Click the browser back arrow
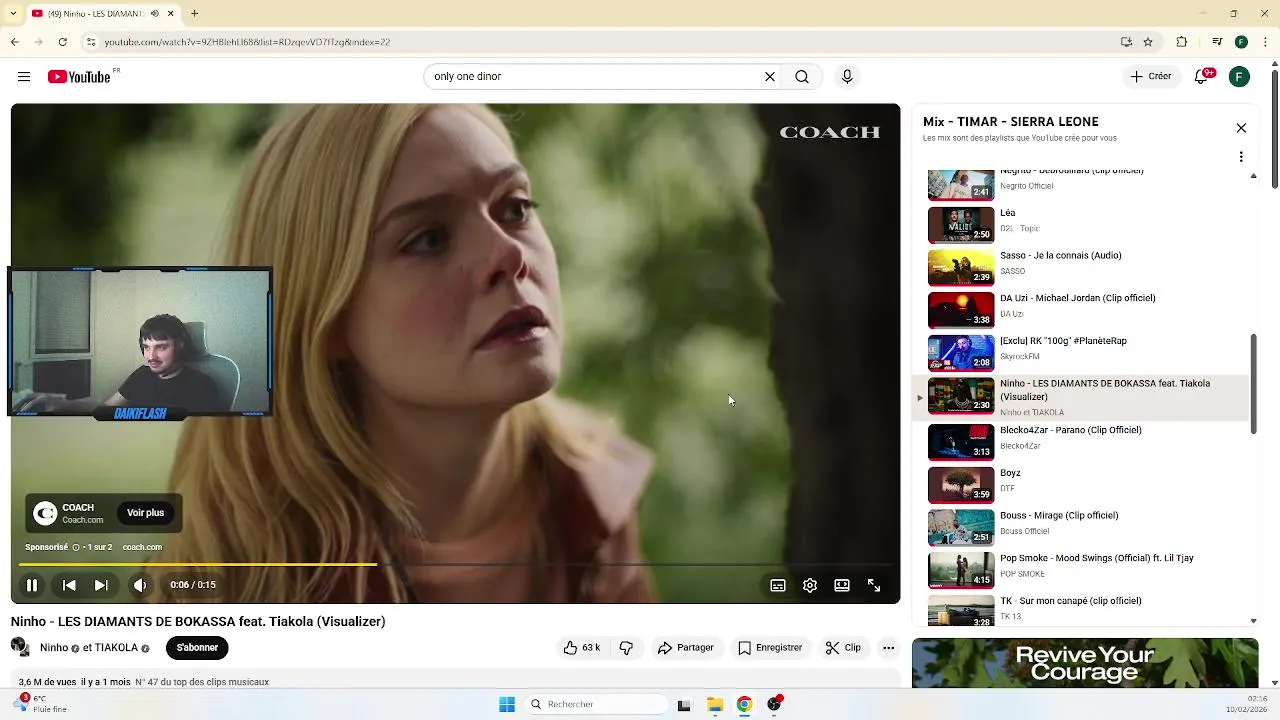Viewport: 1280px width, 720px height. [x=14, y=42]
